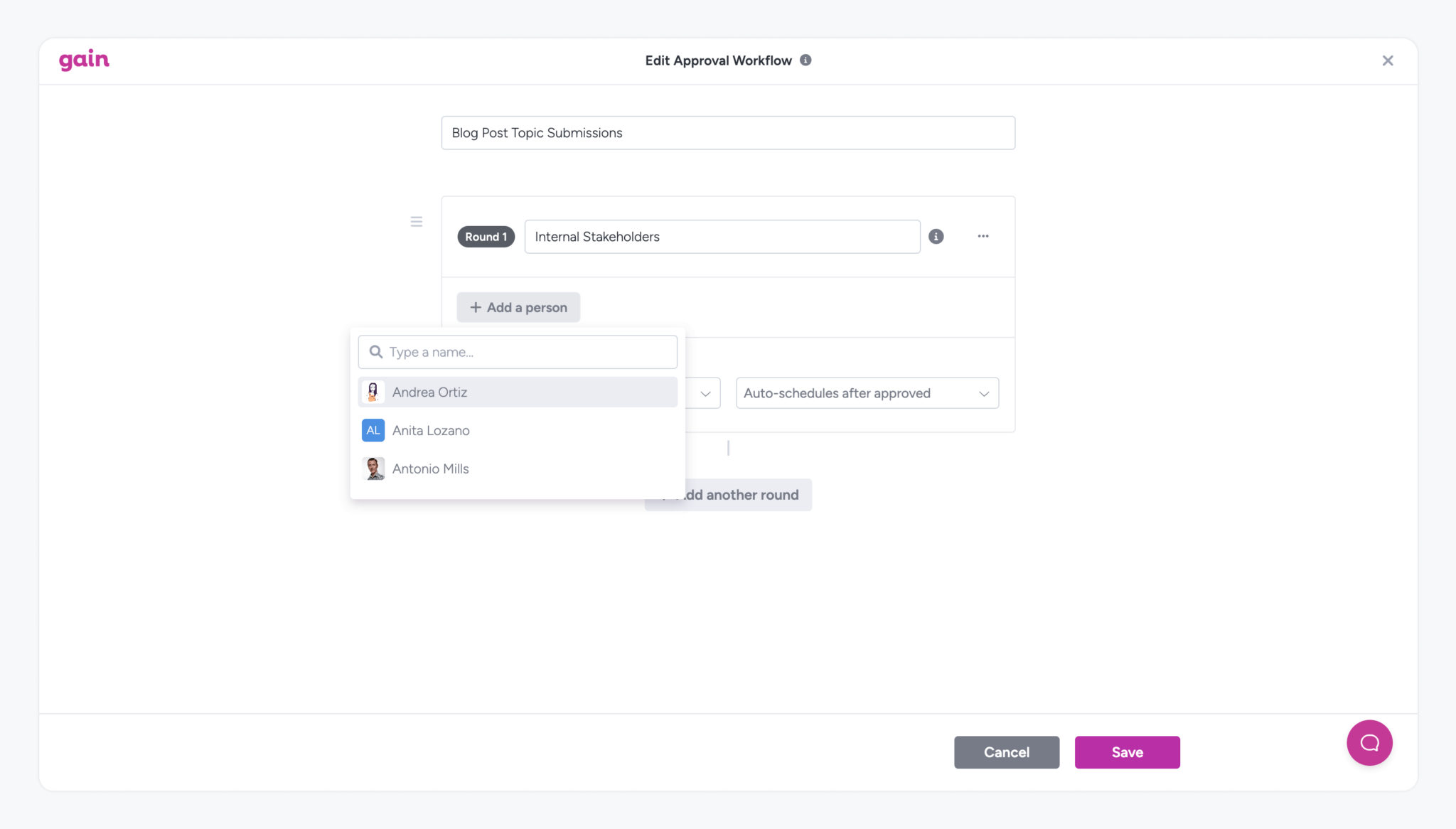The height and width of the screenshot is (829, 1456).
Task: Expand the Round 1 badge label
Action: pos(486,236)
